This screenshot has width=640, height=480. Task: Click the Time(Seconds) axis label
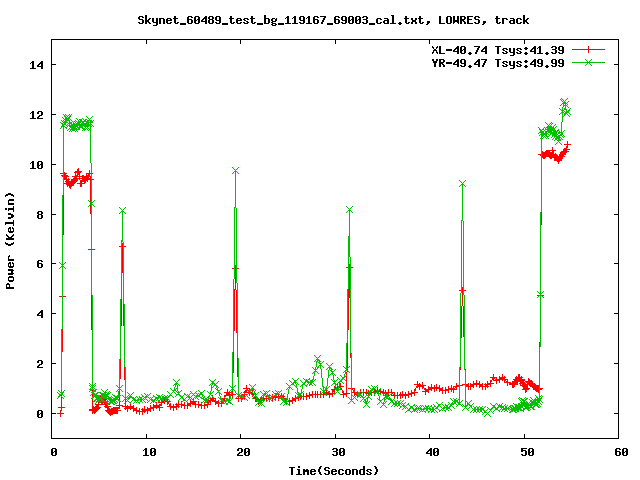coord(334,471)
